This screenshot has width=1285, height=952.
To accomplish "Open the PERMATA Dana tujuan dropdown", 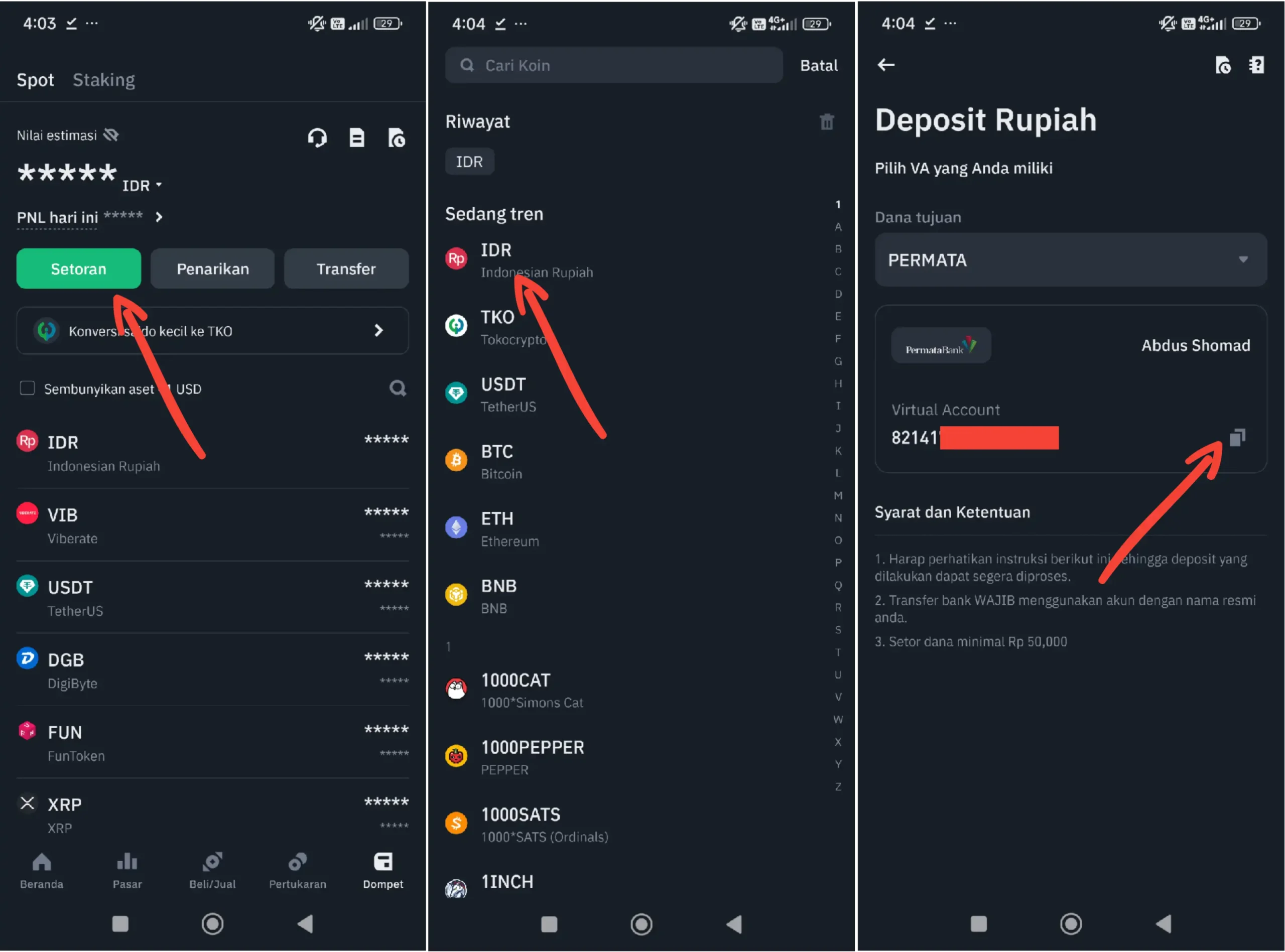I will 1071,260.
